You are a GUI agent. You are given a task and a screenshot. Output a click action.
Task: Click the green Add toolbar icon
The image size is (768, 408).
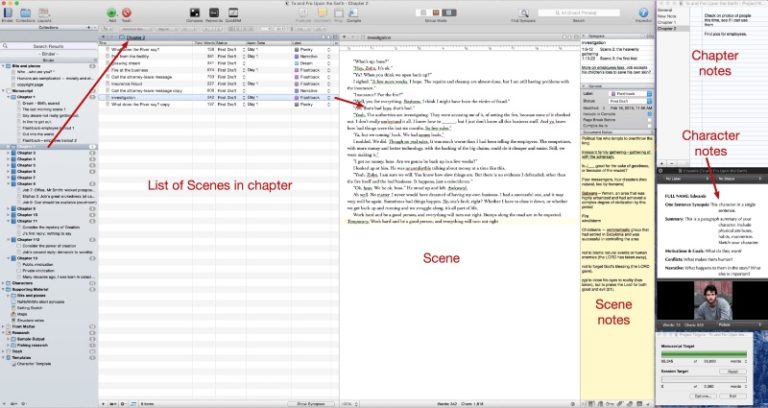click(112, 13)
